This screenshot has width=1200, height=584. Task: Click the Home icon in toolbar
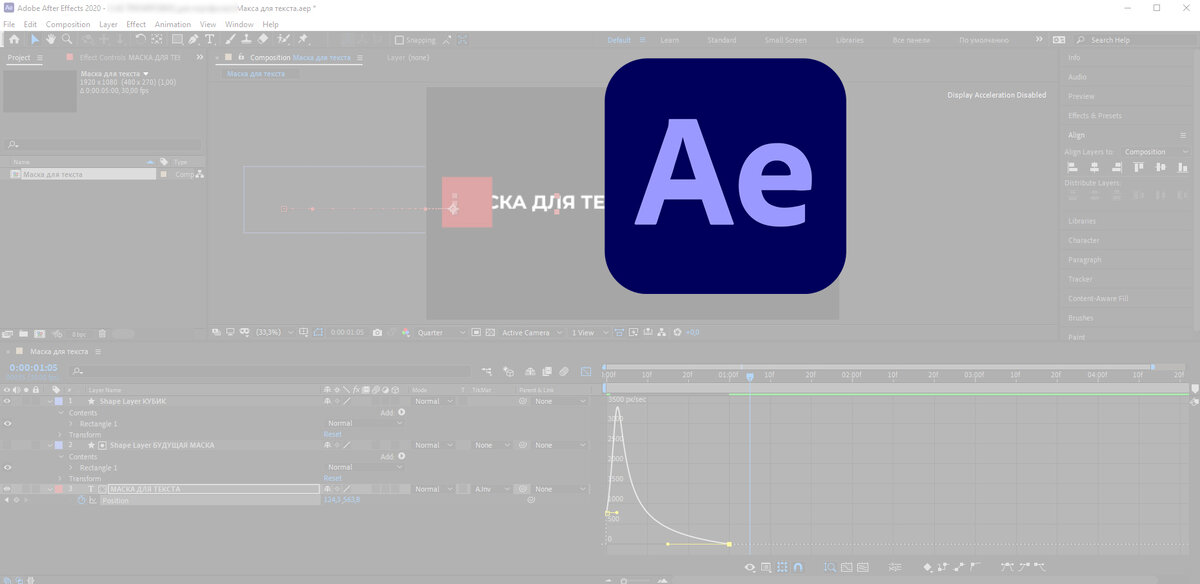click(14, 40)
